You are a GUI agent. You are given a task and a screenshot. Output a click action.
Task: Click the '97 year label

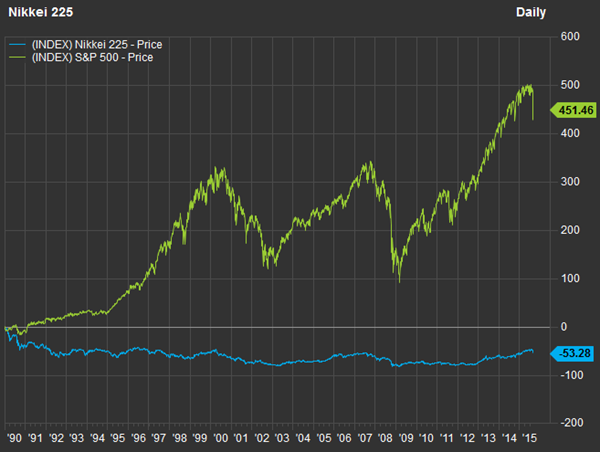coord(159,438)
